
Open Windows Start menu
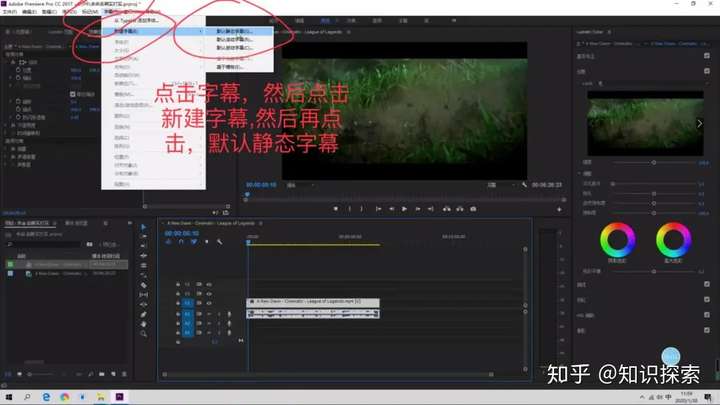8,397
